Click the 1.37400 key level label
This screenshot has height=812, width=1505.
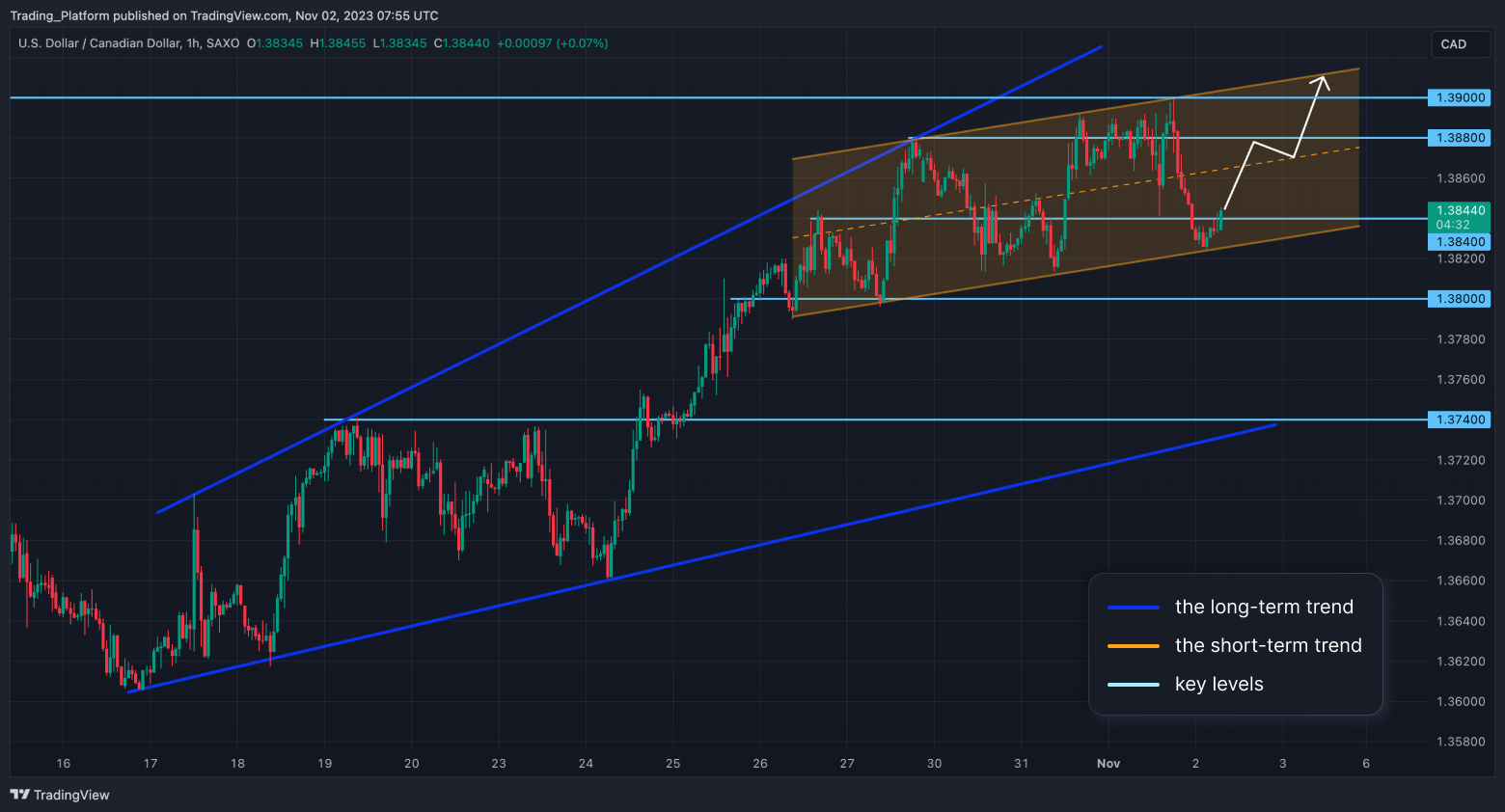pos(1459,420)
